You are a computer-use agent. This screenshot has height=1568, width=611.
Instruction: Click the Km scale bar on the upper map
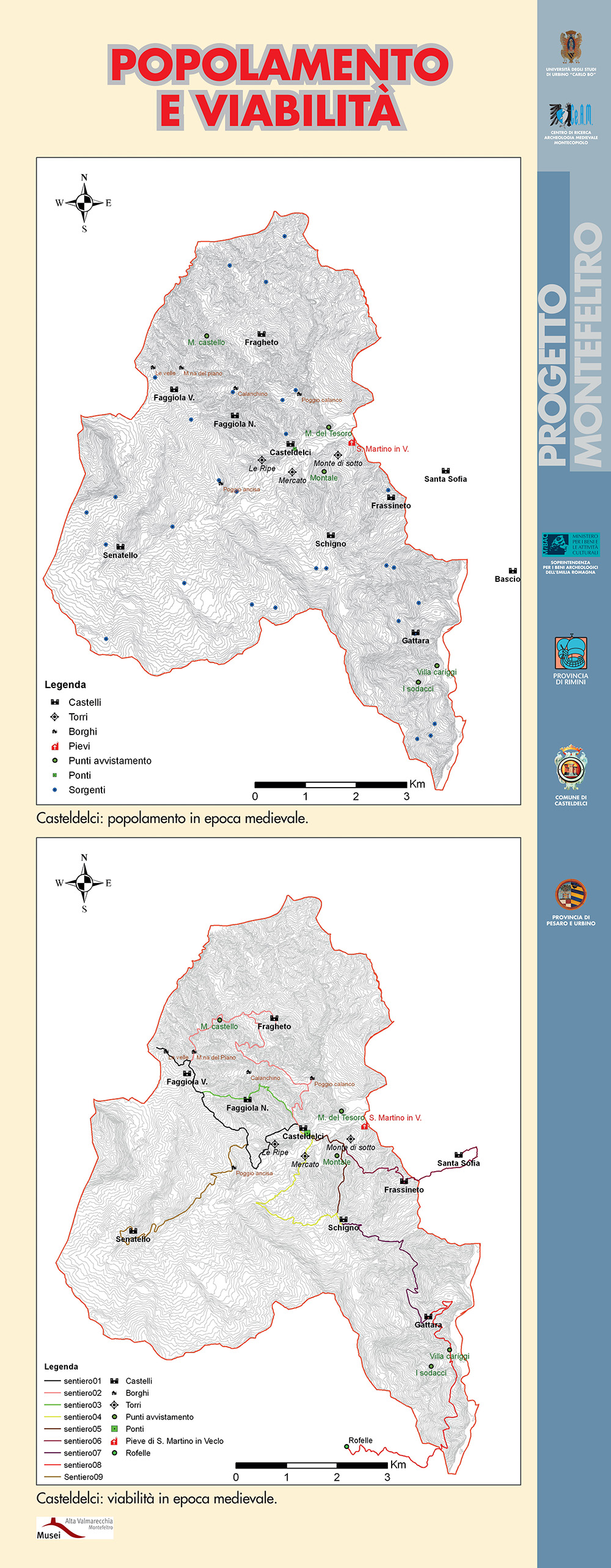click(331, 785)
